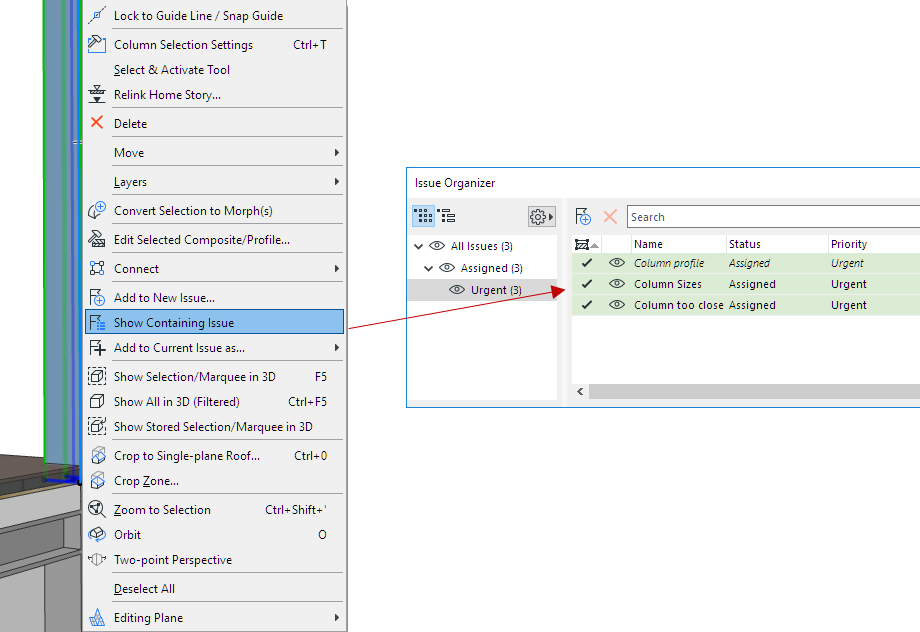The height and width of the screenshot is (632, 920).
Task: Toggle eye icon on Column profile row
Action: (617, 263)
